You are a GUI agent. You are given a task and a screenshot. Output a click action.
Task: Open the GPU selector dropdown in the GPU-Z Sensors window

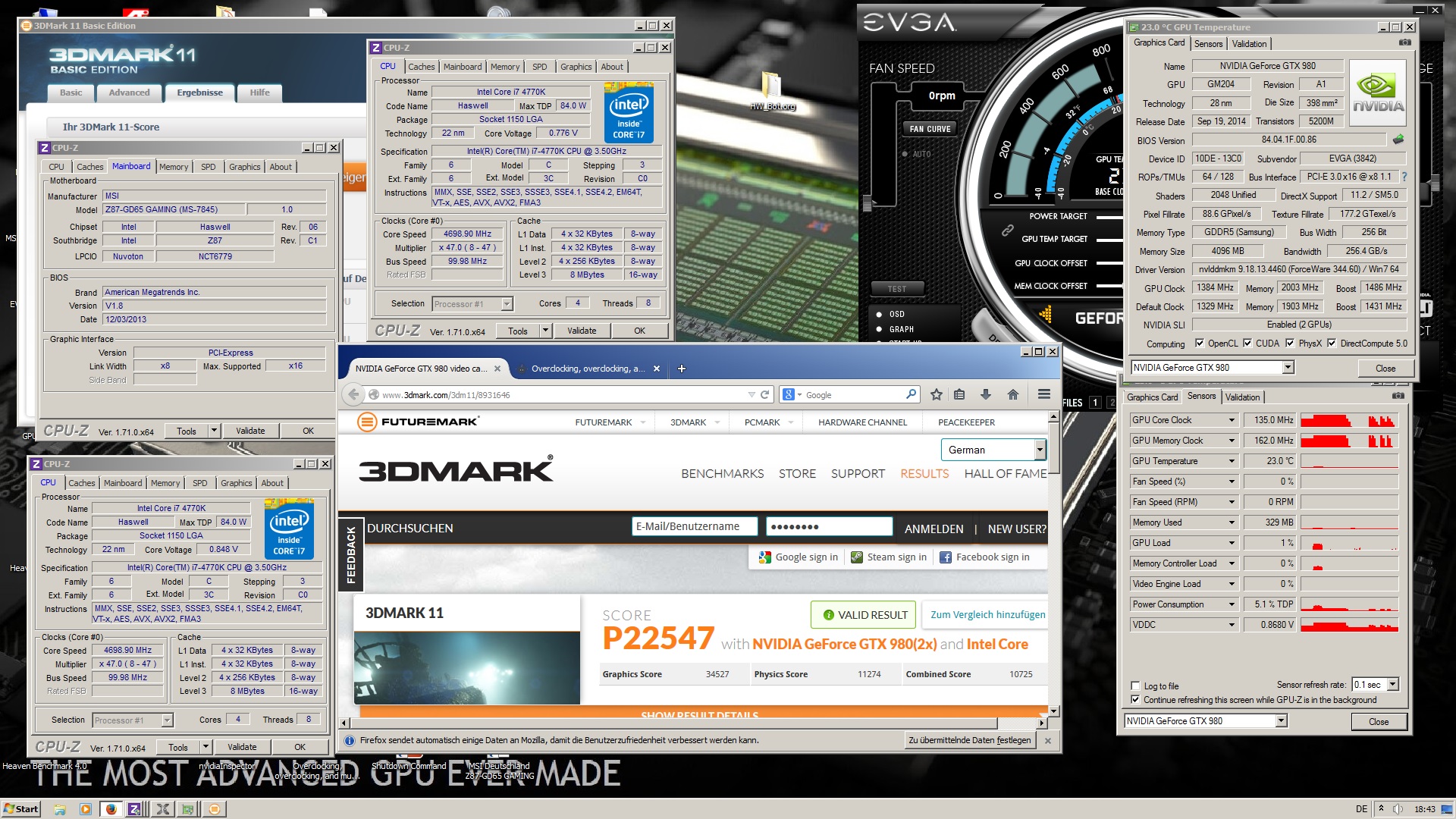[1281, 721]
